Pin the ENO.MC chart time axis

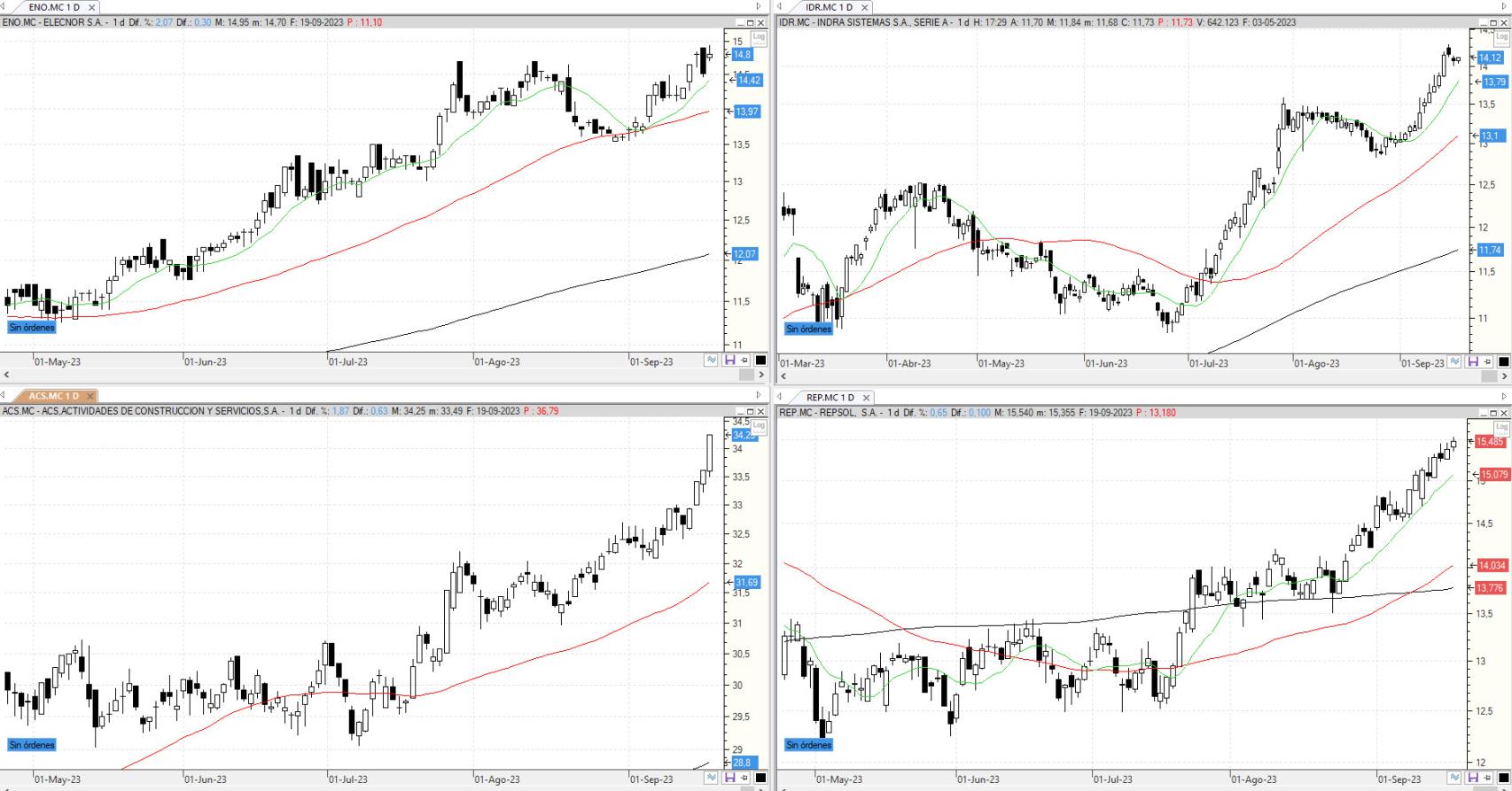(x=744, y=361)
